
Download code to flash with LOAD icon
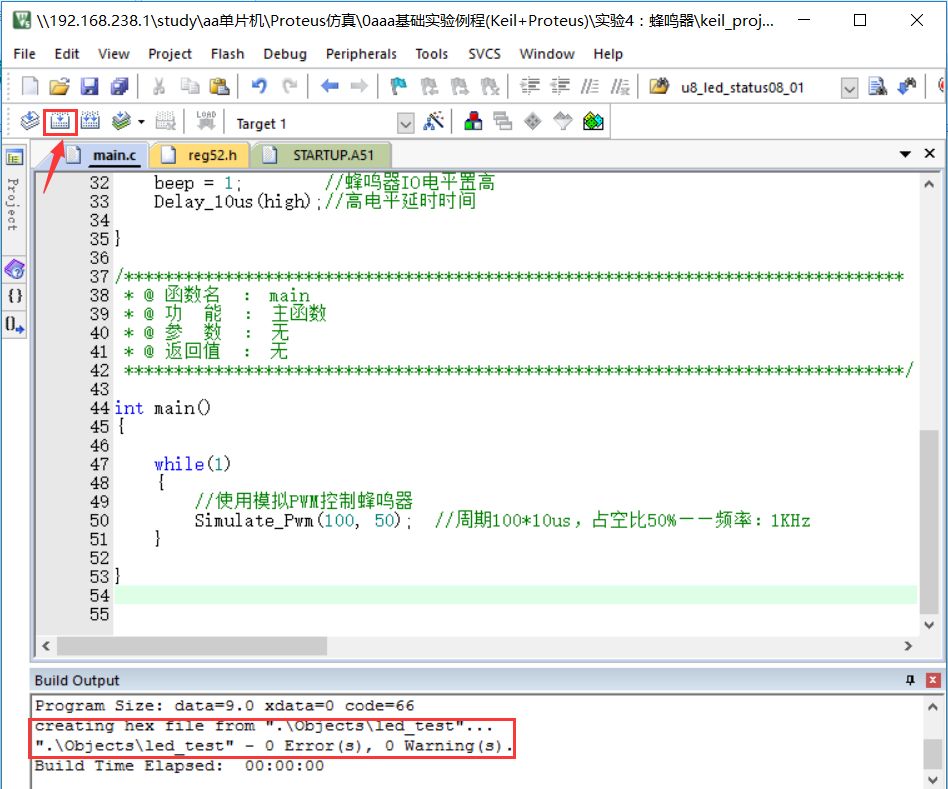pos(206,120)
